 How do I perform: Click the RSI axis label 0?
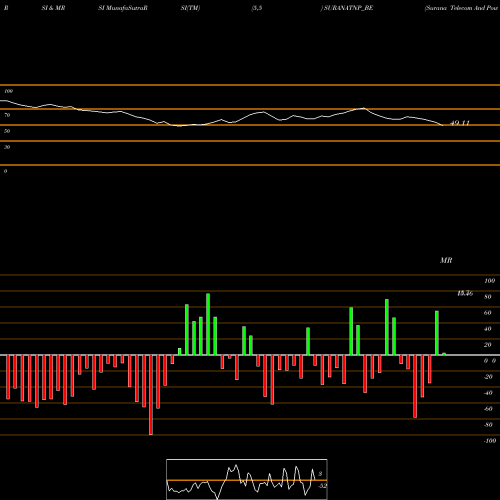tap(5, 171)
